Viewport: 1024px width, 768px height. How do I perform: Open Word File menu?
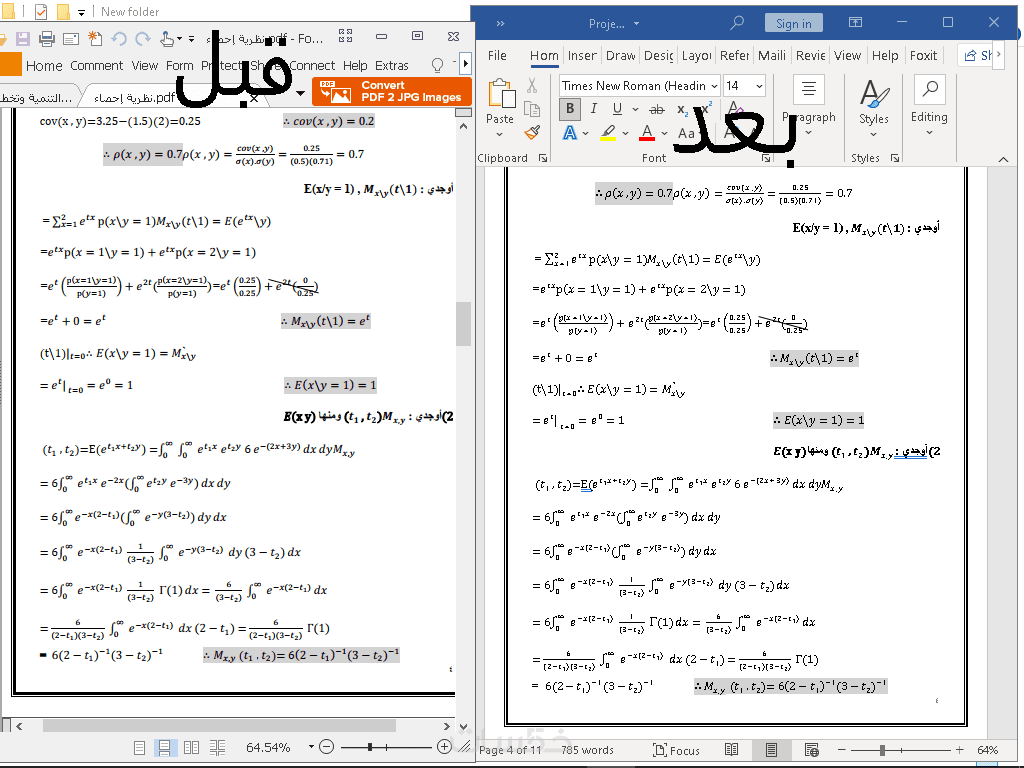pos(497,56)
